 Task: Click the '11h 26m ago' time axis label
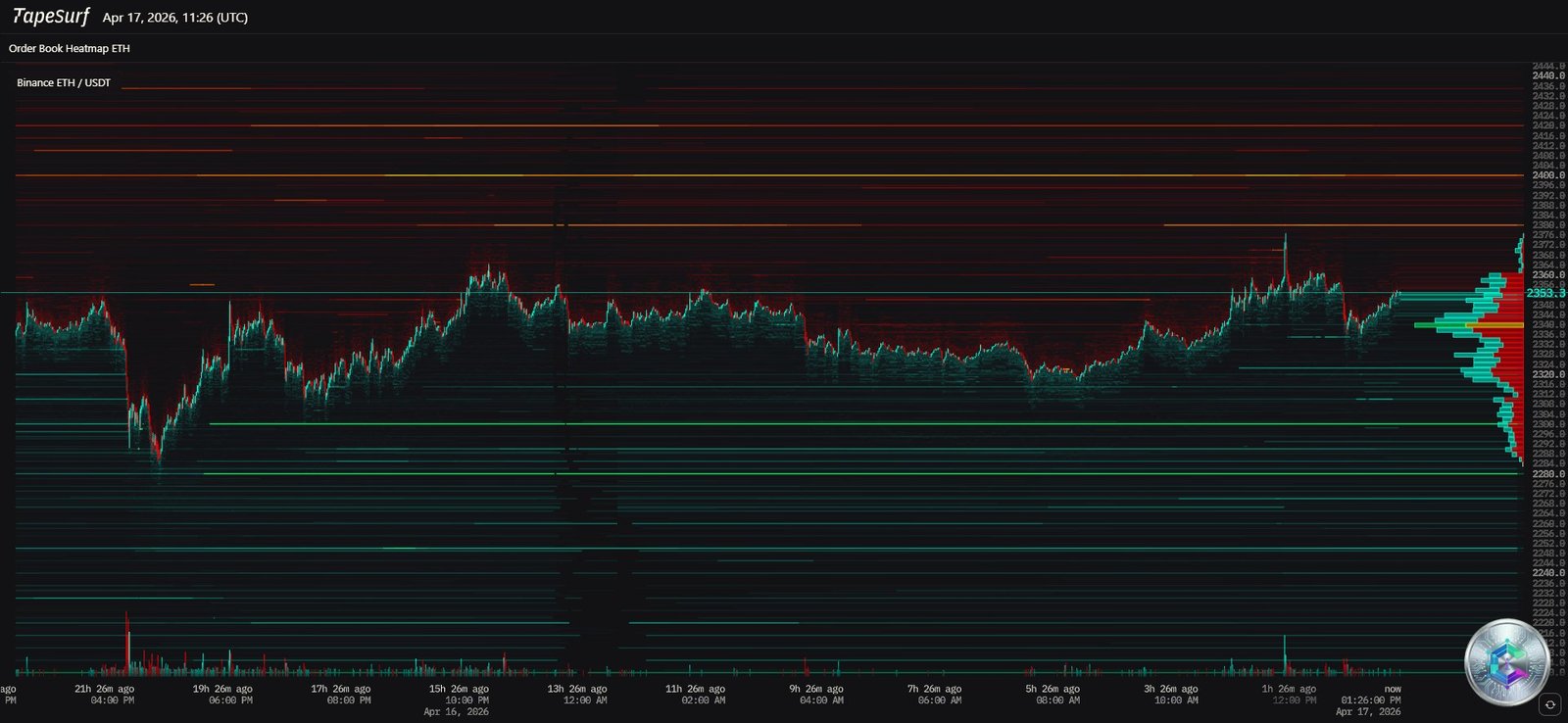coord(695,689)
